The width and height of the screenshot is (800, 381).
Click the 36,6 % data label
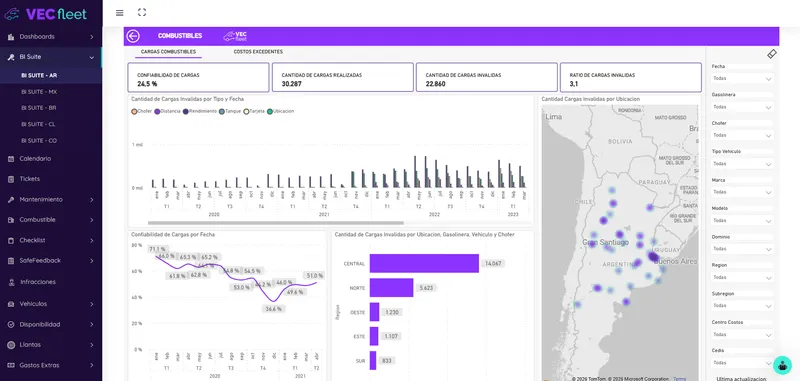point(273,309)
